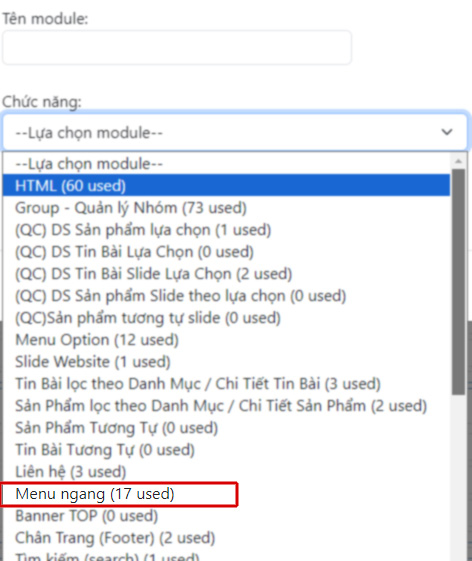Viewport: 472px width, 561px height.
Task: Select Sản Phẩm lọc theo Danh Mục option
Action: [x=226, y=406]
